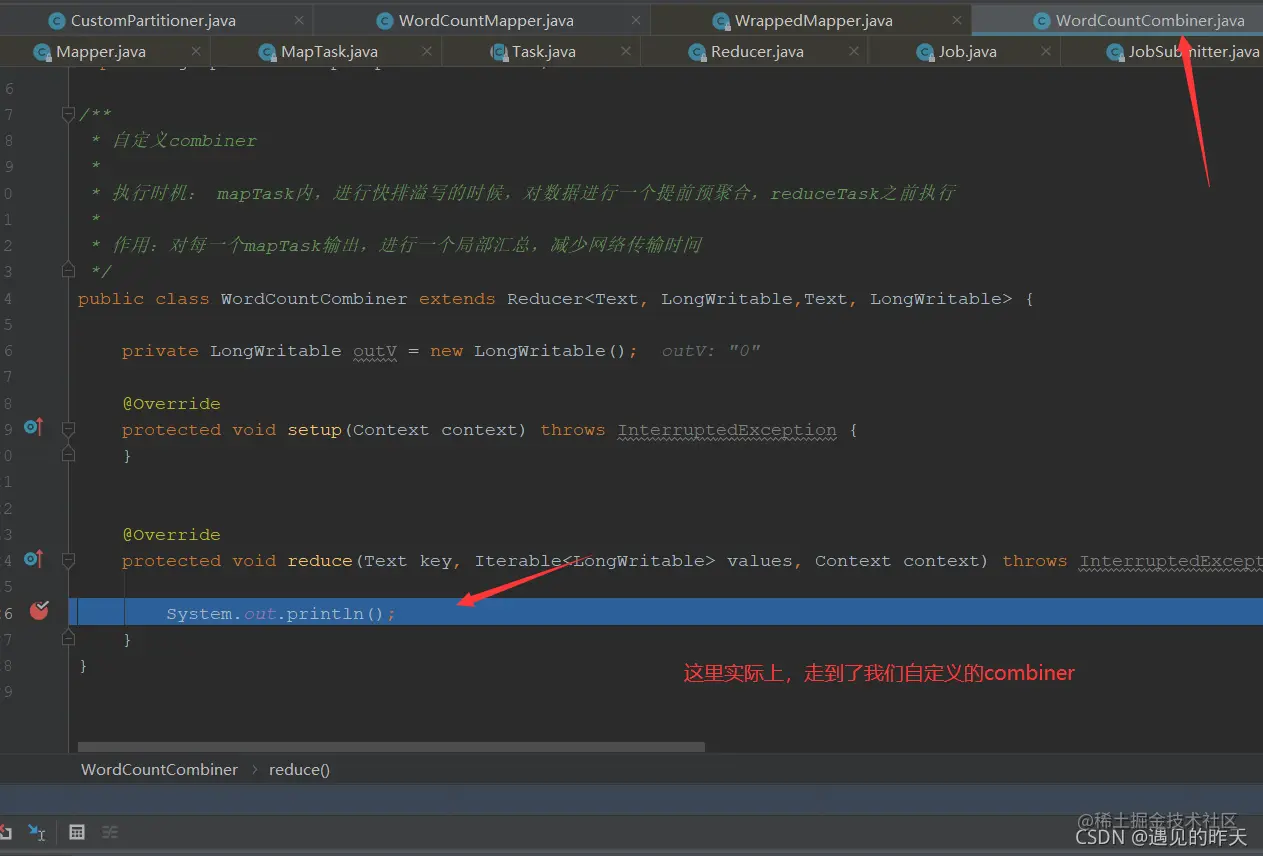1263x856 pixels.
Task: Click the WordCountCombiner breadcrumb
Action: 160,769
